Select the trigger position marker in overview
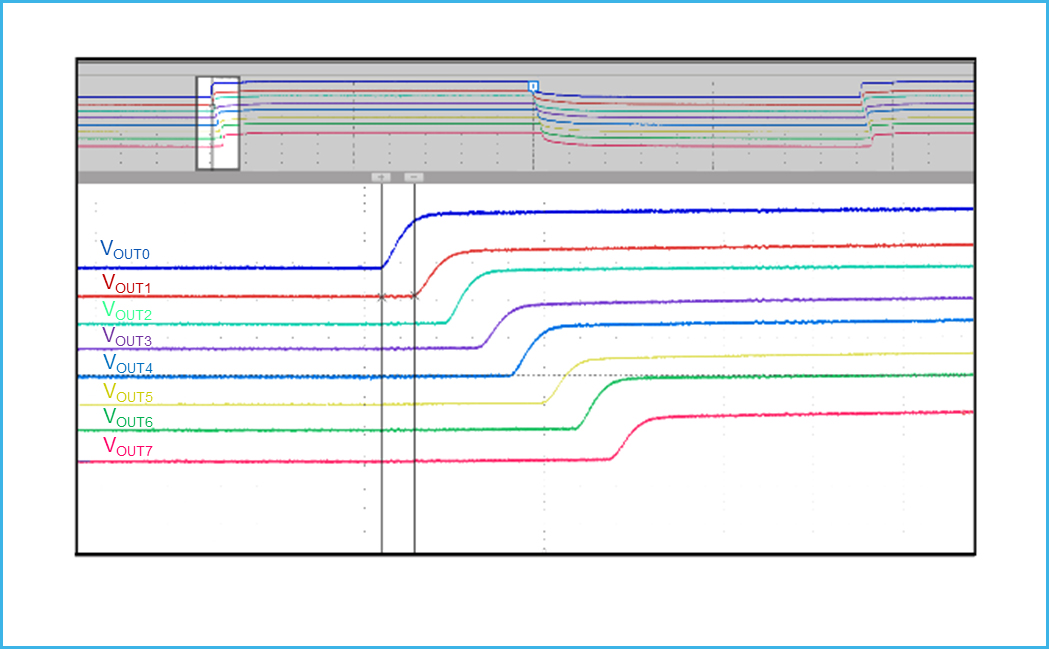 click(x=533, y=86)
